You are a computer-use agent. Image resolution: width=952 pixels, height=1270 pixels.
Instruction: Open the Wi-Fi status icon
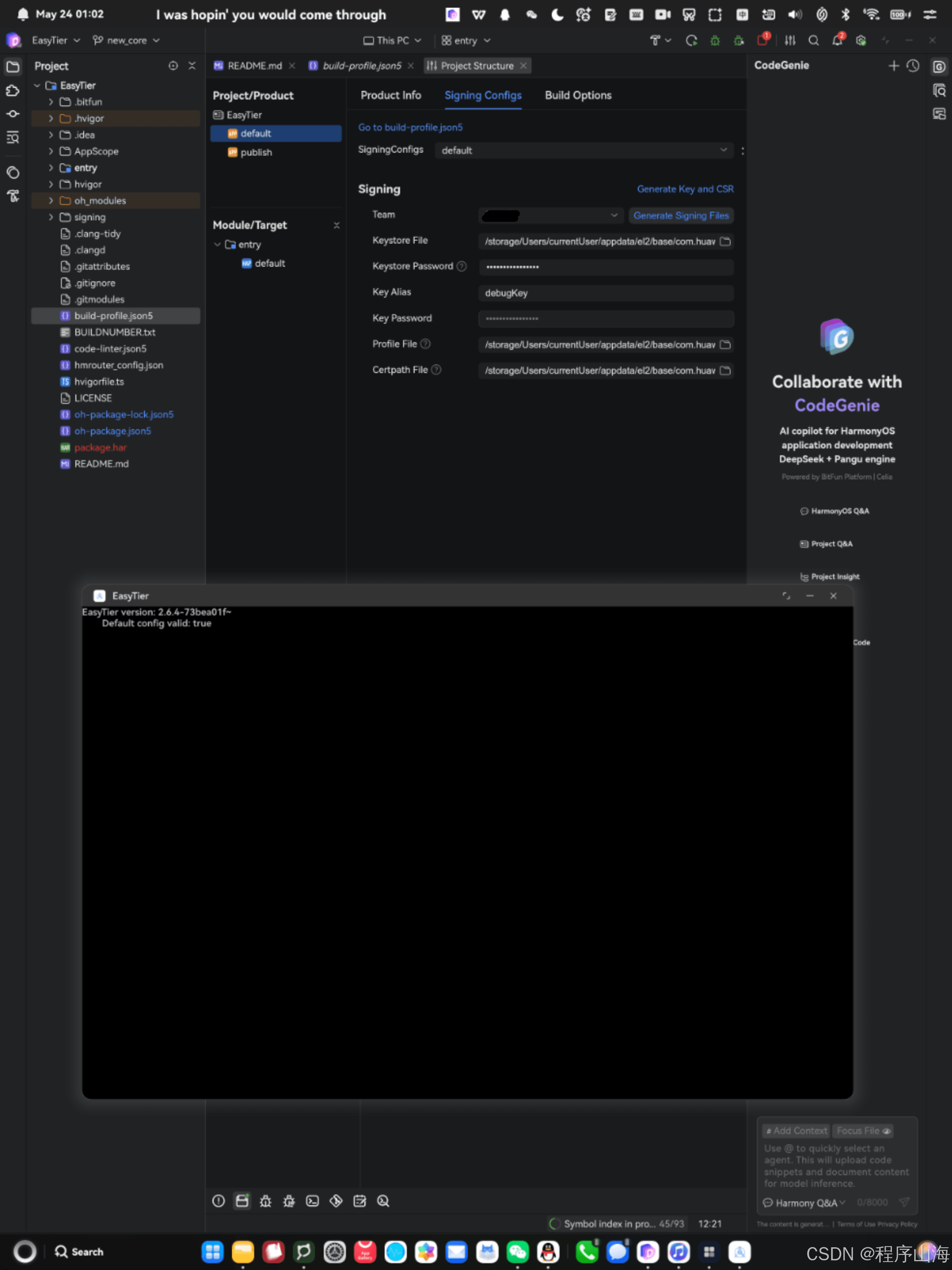click(872, 14)
